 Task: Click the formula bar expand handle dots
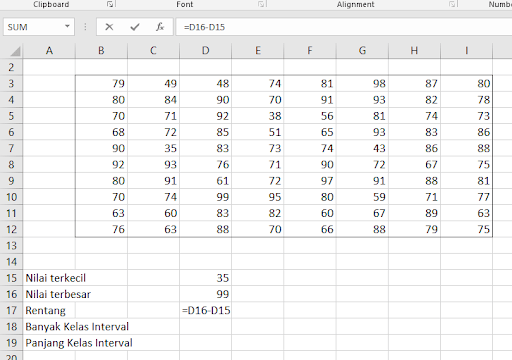pyautogui.click(x=85, y=27)
